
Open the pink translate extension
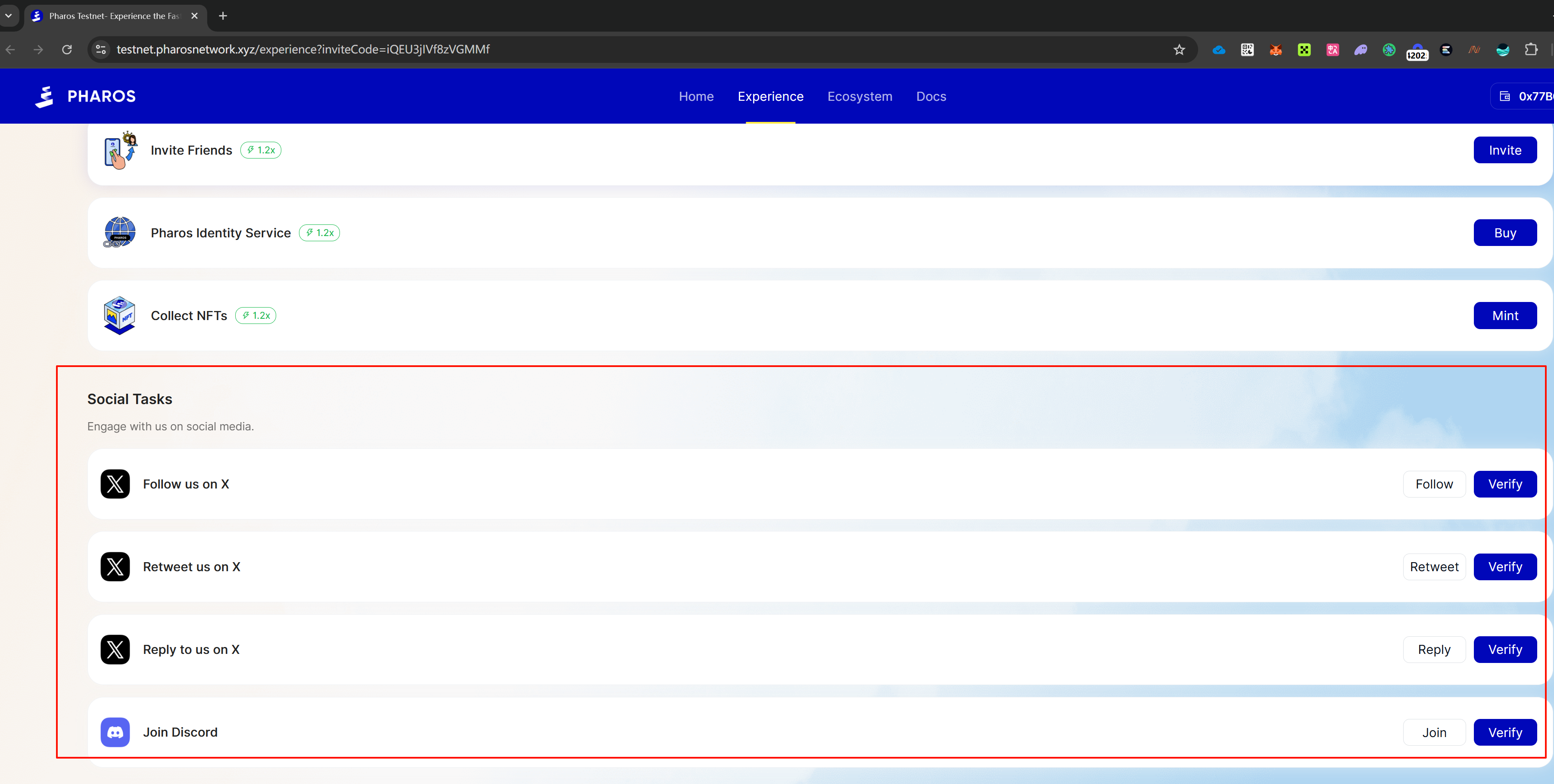coord(1332,50)
